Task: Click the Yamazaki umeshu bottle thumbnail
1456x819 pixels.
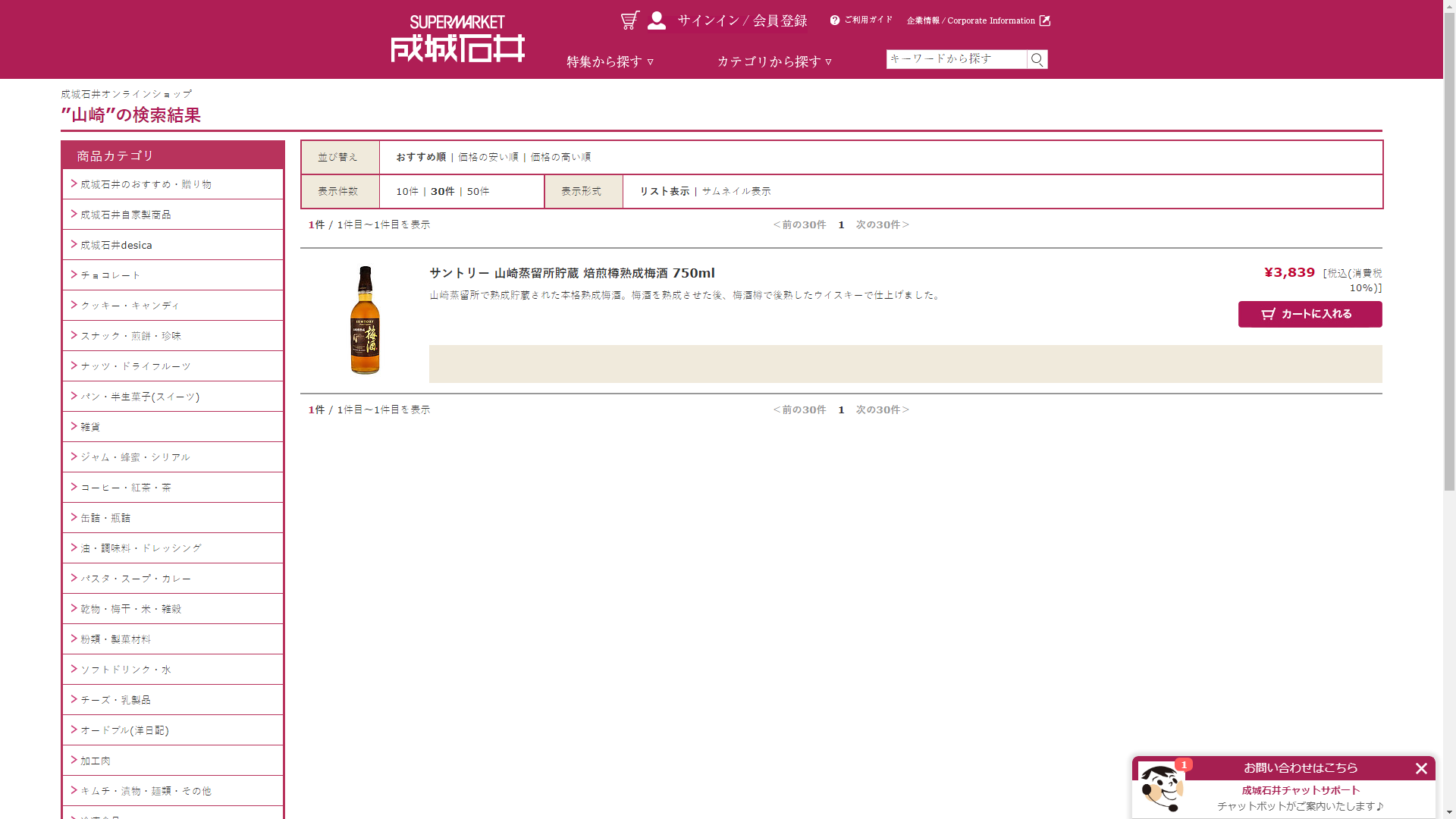Action: point(365,319)
